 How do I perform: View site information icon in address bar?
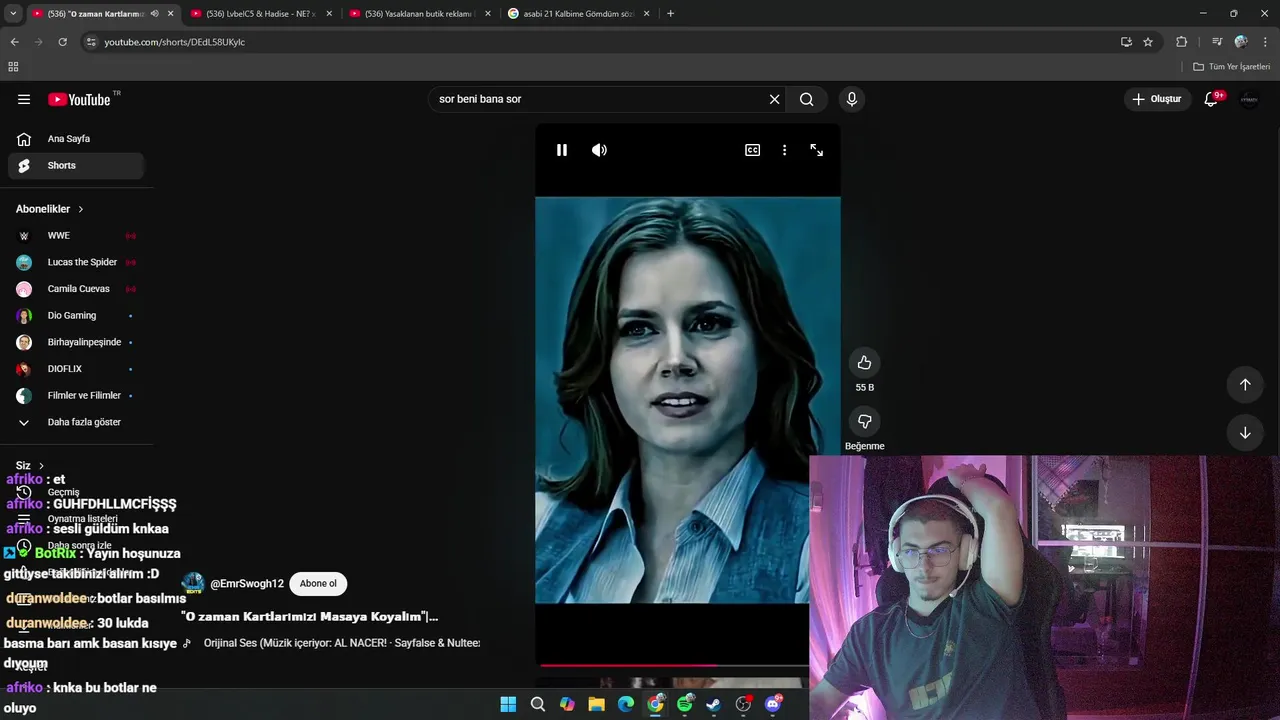[x=91, y=42]
